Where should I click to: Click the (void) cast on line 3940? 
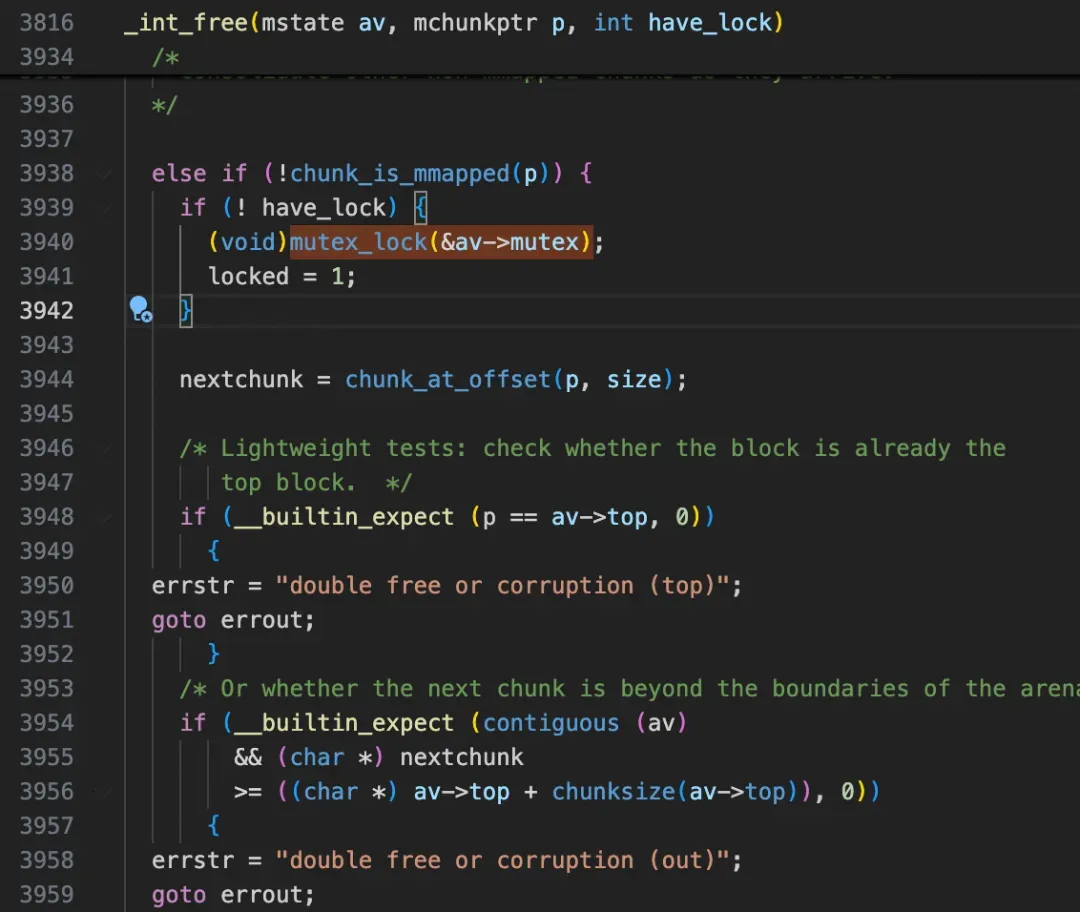(x=247, y=242)
